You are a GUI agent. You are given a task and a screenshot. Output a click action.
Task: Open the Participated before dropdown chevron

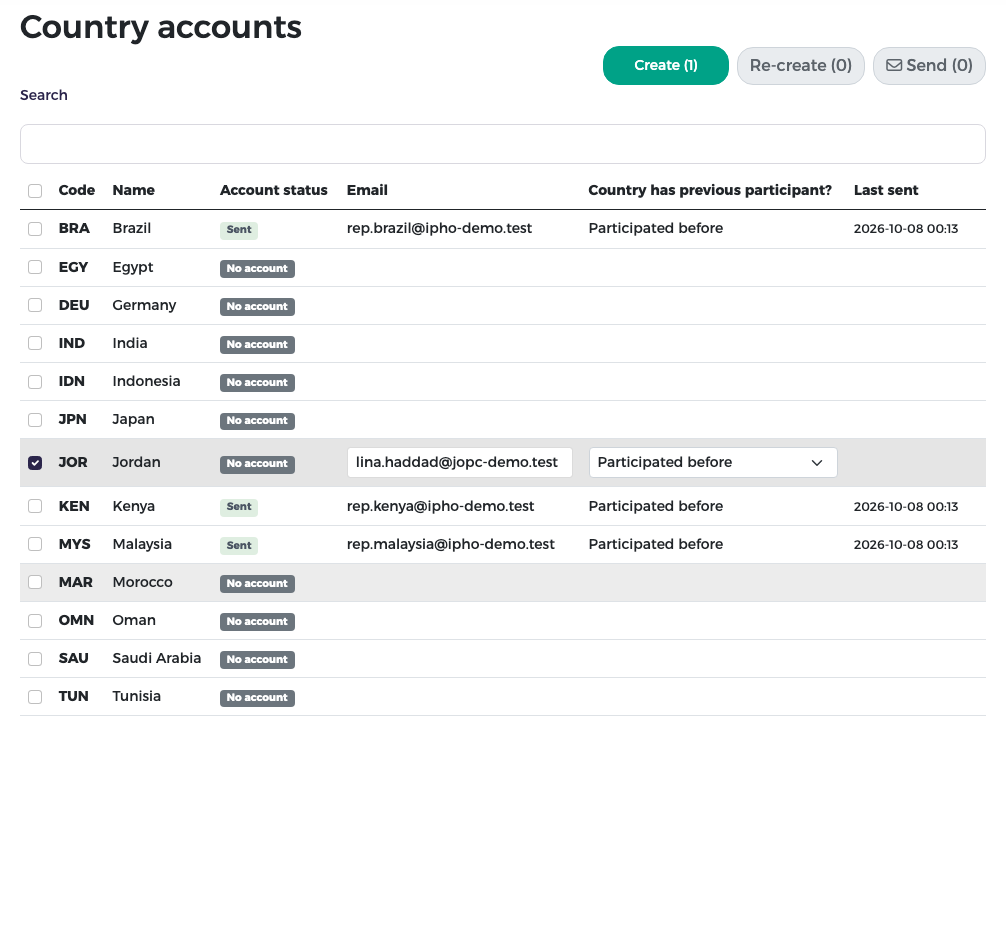point(816,463)
